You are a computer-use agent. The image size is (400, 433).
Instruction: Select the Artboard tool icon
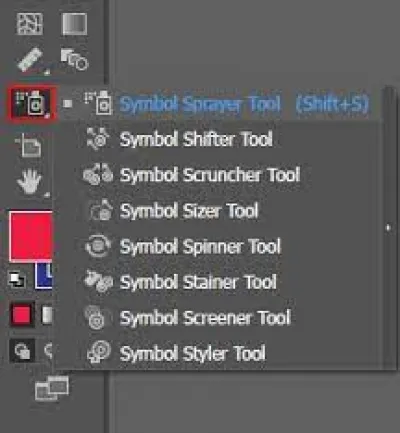[29, 145]
